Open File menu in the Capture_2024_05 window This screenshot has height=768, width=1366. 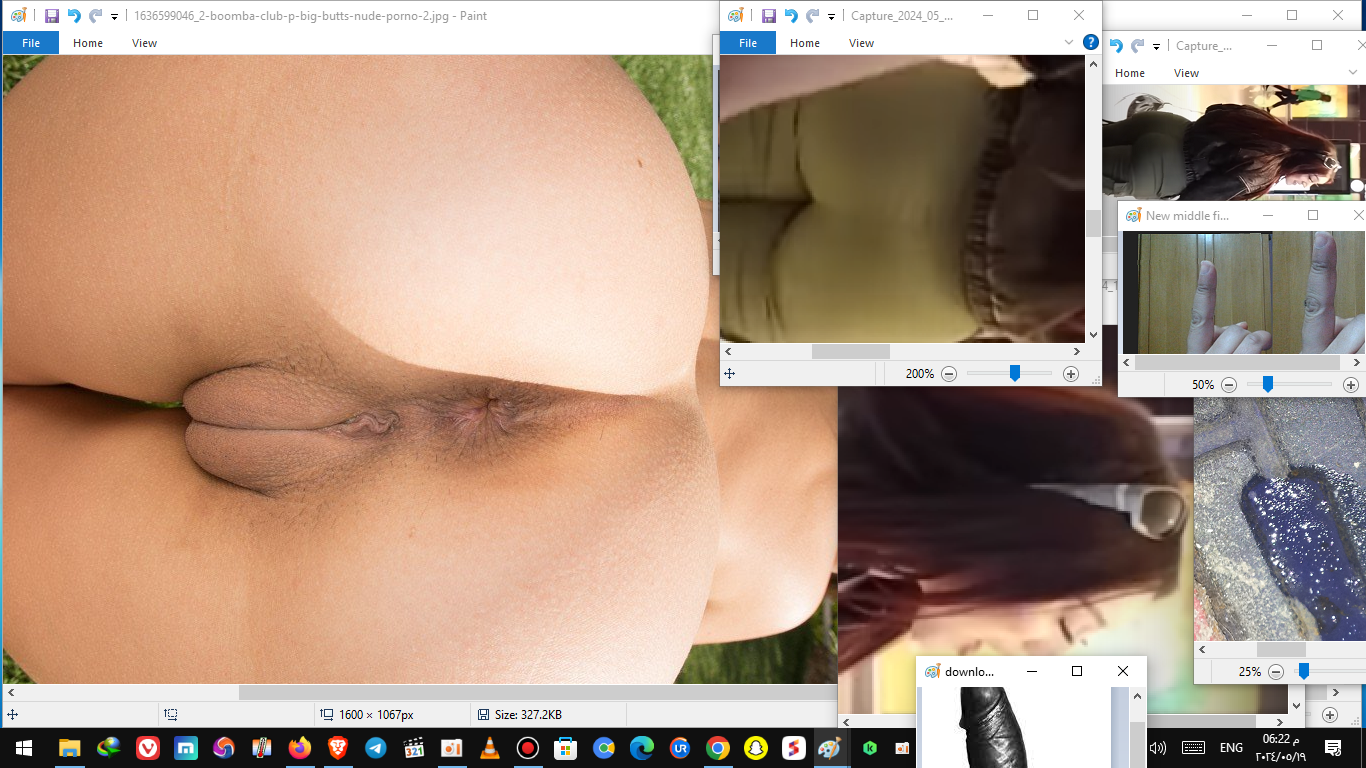click(748, 43)
